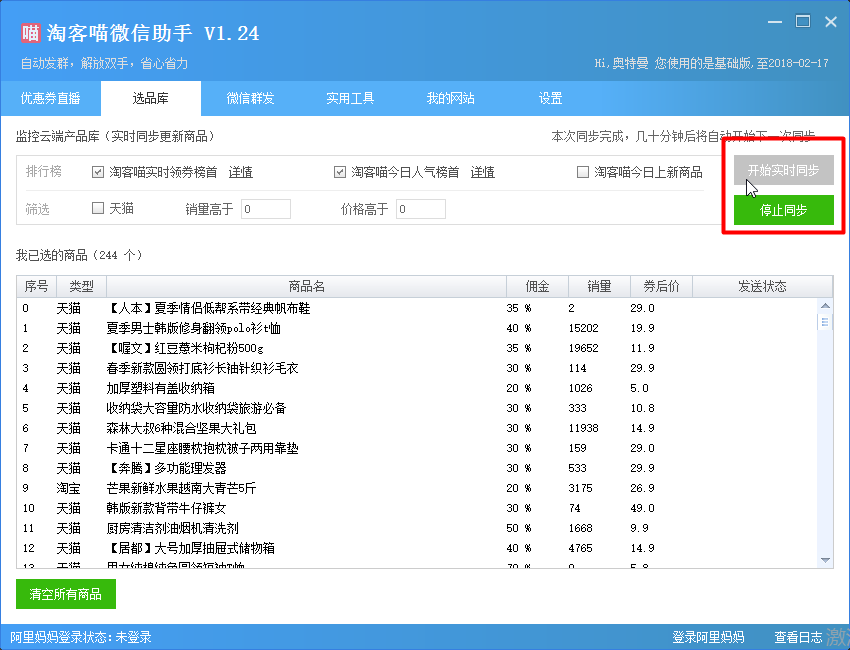Select row 卡通十二星座腰枕抱枕被子两用靠垫

417,448
